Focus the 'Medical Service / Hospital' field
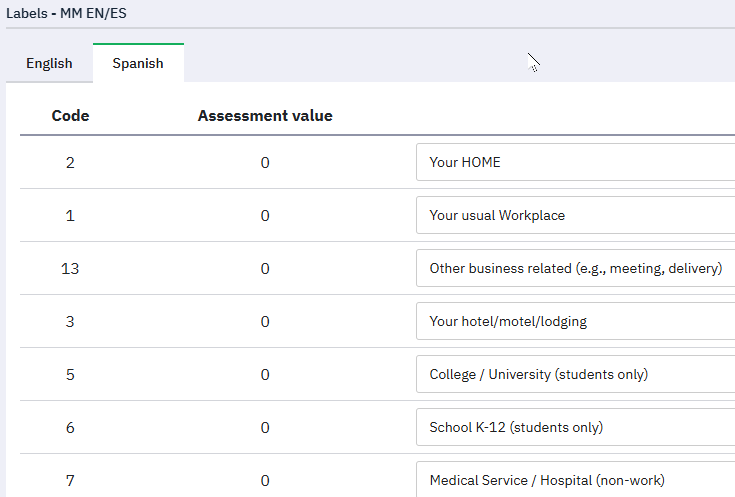 point(575,480)
